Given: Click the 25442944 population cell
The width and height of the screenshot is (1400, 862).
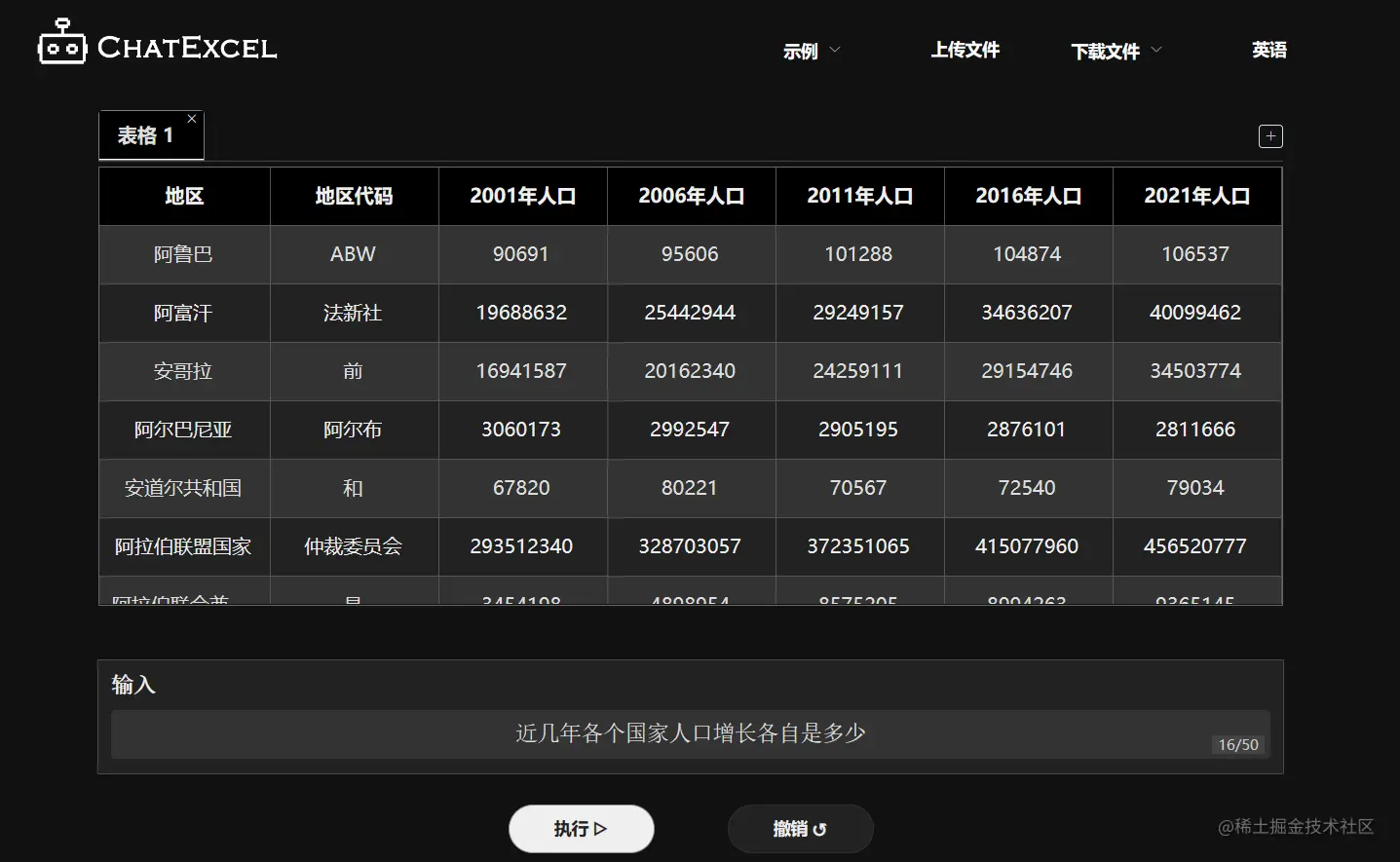Looking at the screenshot, I should point(691,313).
